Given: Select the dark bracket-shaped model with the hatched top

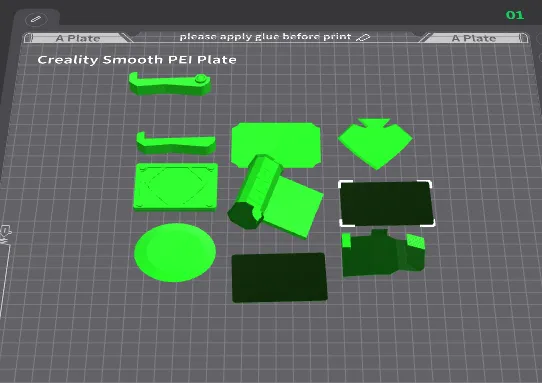Looking at the screenshot, I should [383, 253].
